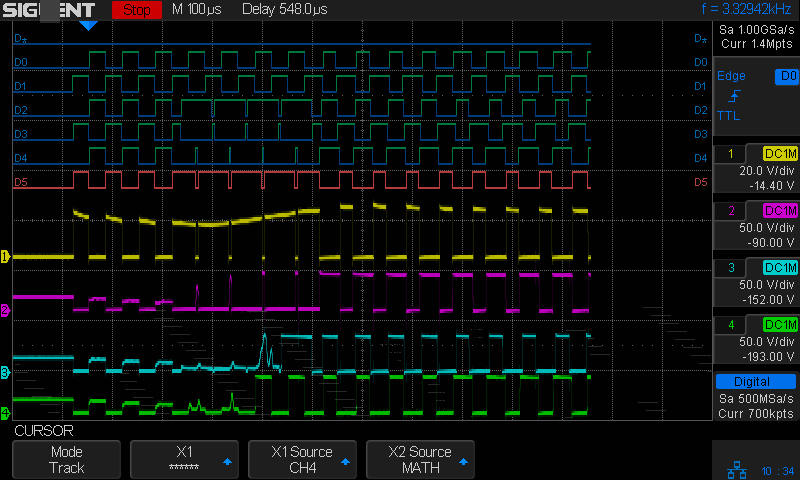Click the blue arrow on X1 Source button
This screenshot has width=800, height=480.
[345, 462]
